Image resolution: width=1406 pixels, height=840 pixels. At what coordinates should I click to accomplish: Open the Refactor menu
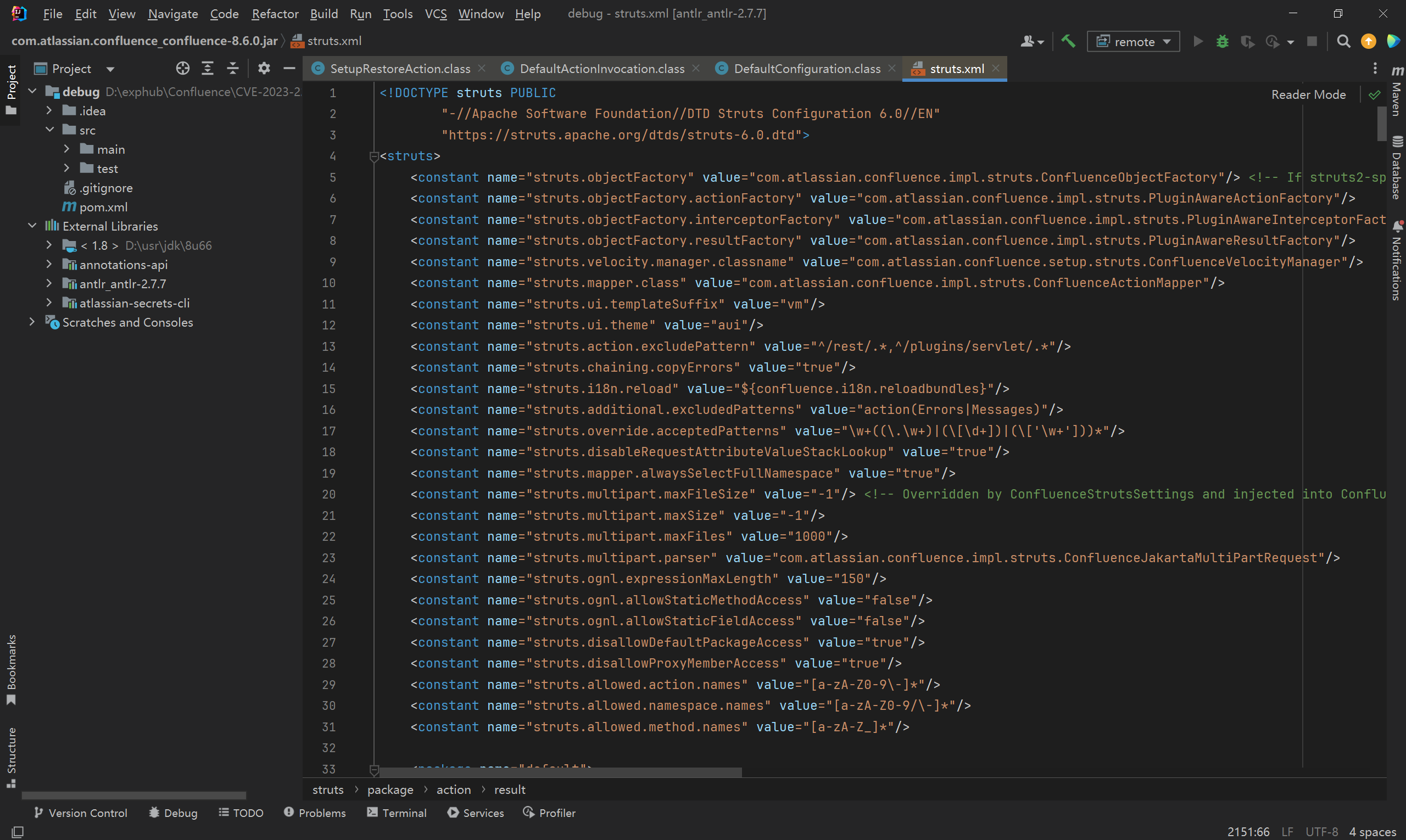point(275,14)
